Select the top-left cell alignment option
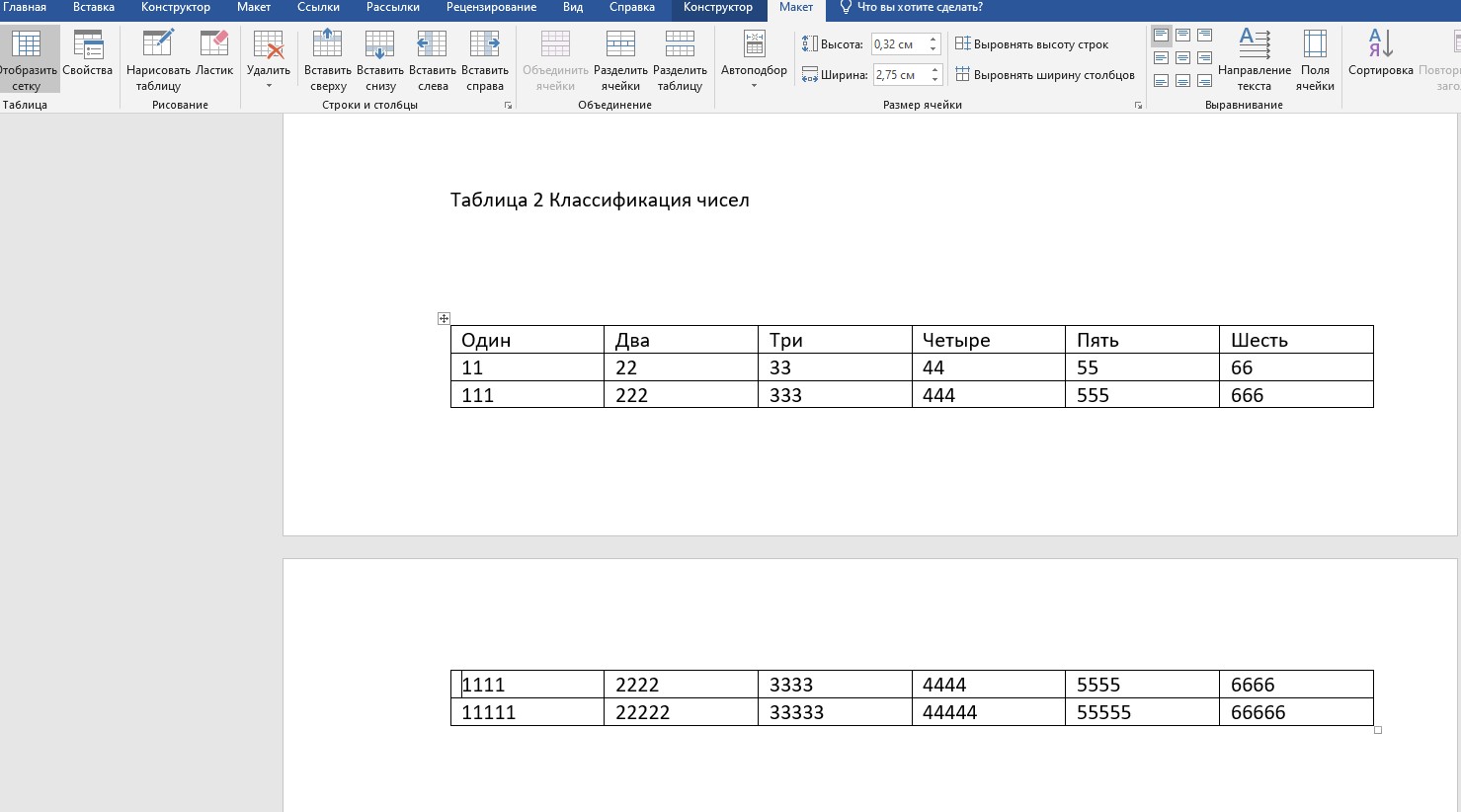Image resolution: width=1461 pixels, height=812 pixels. tap(1161, 37)
